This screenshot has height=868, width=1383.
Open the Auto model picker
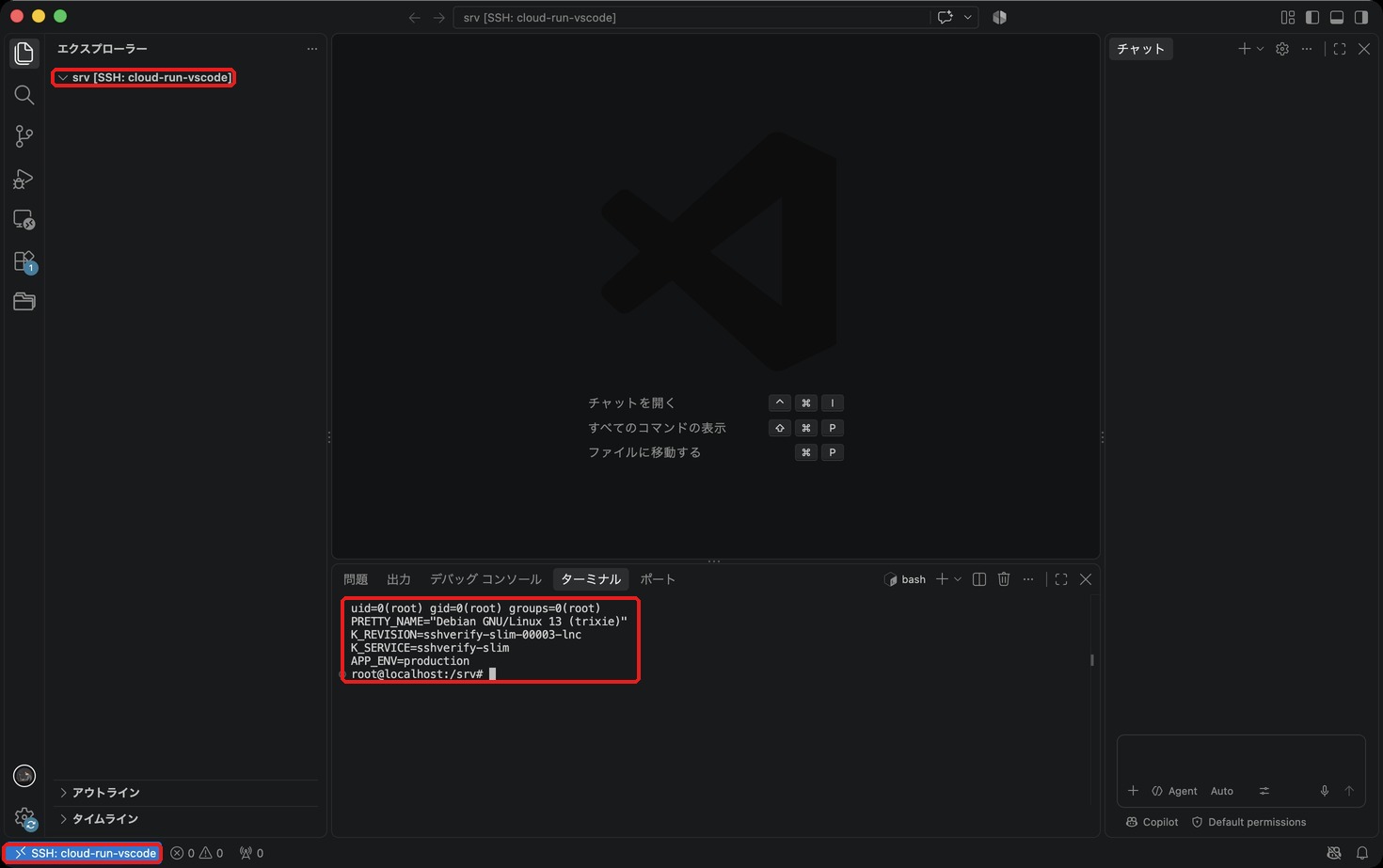pos(1222,791)
